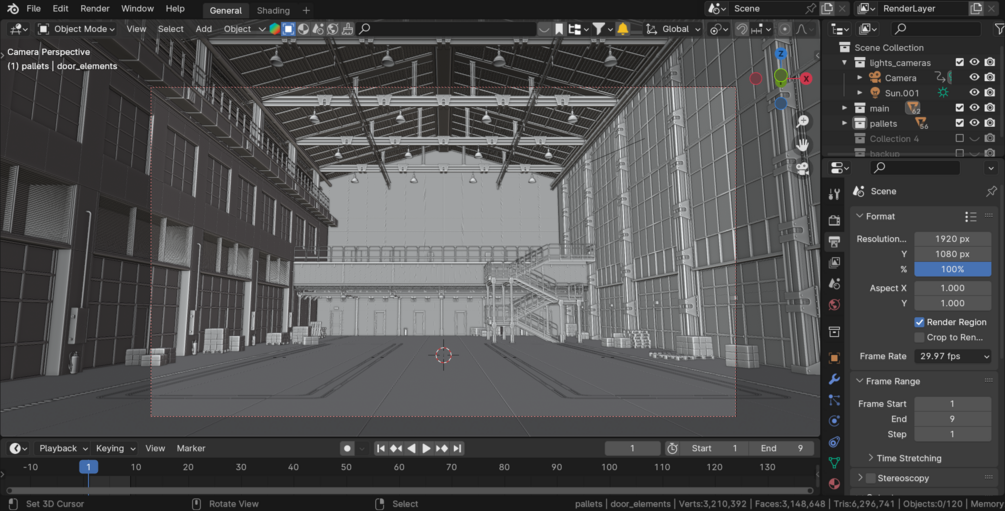Open the Object properties tab

(x=834, y=358)
